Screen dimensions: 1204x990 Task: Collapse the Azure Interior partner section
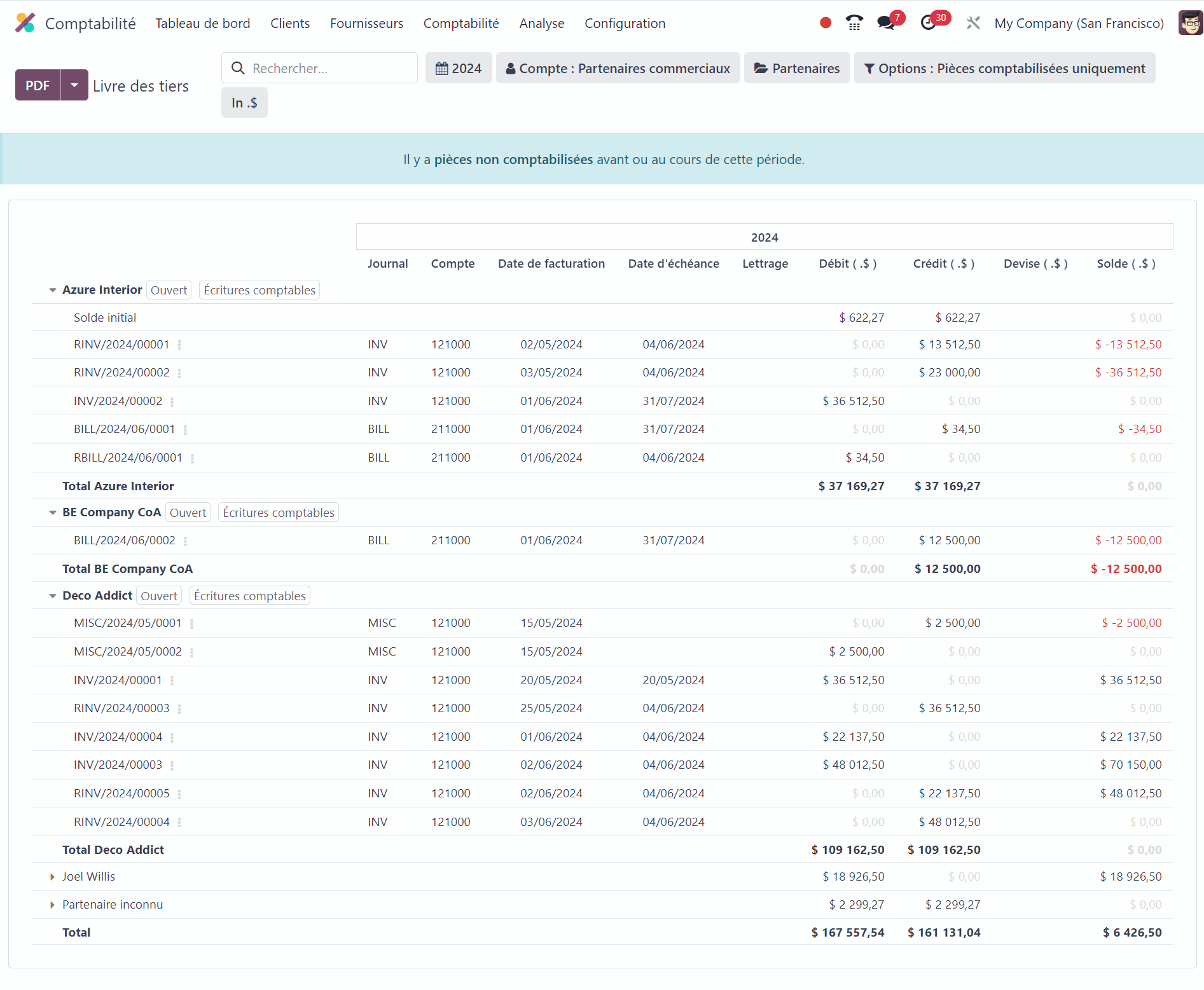click(x=53, y=291)
